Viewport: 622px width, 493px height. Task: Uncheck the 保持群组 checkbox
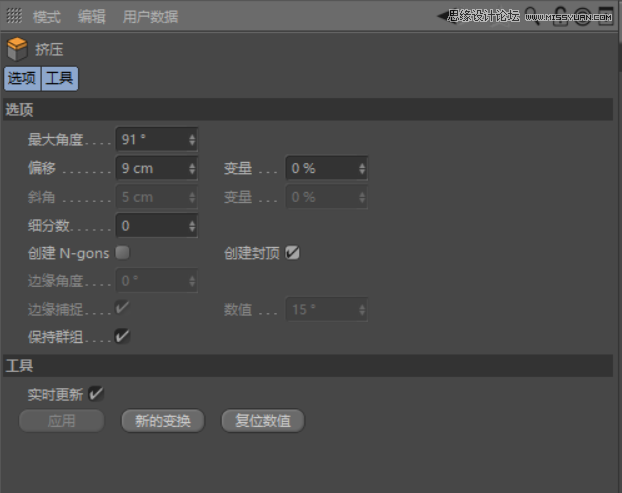click(122, 336)
